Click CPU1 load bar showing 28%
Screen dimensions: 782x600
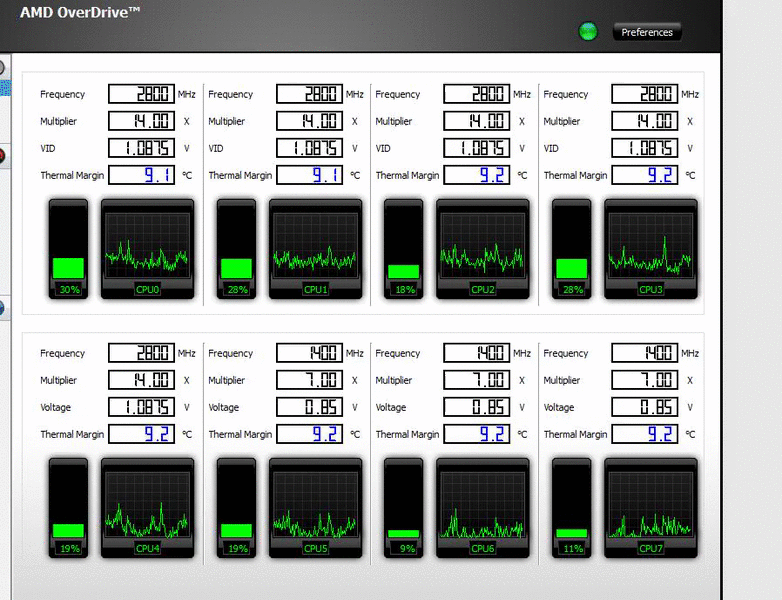[x=236, y=249]
